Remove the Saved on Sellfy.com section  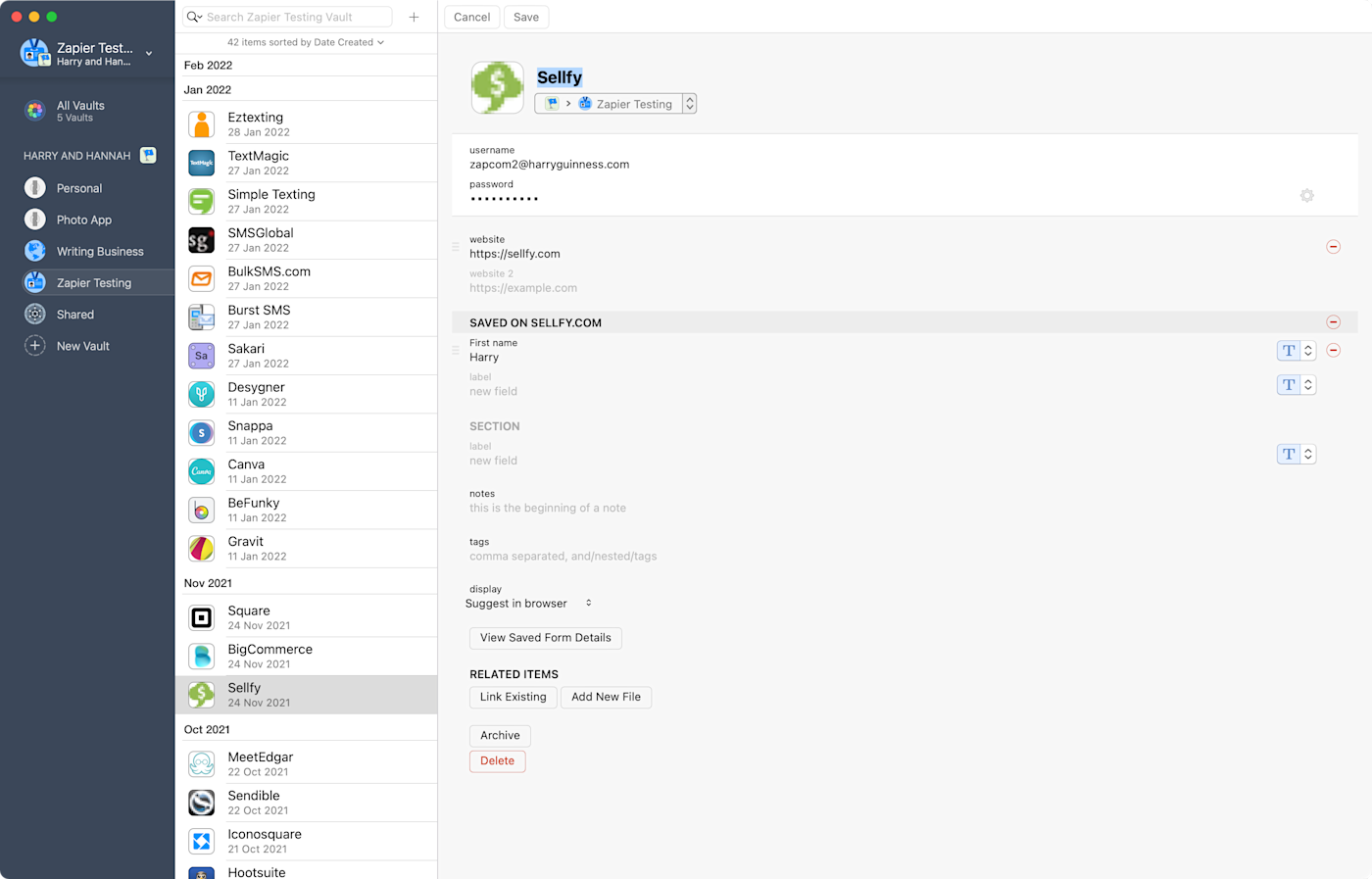(x=1333, y=322)
